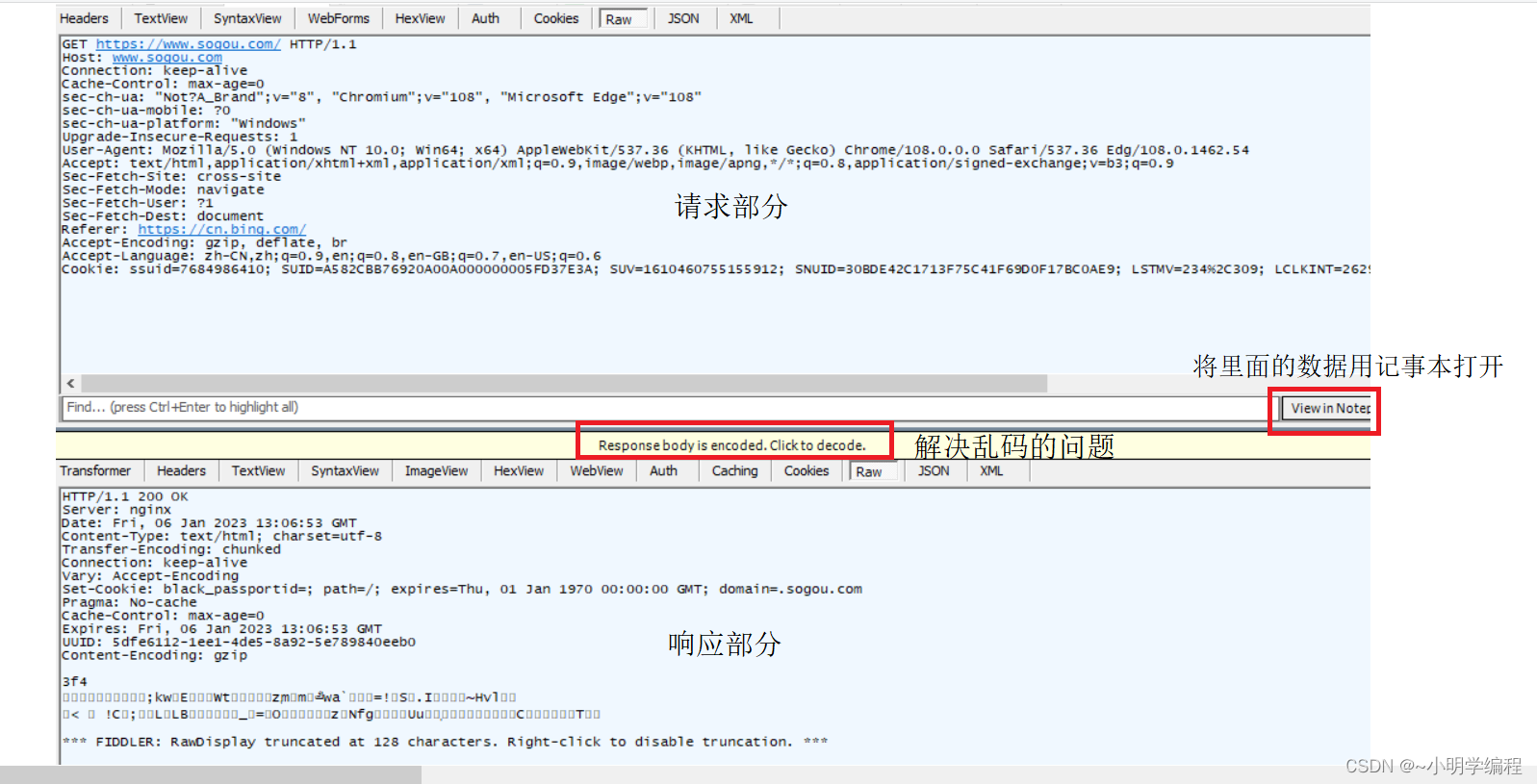This screenshot has width=1537, height=784.
Task: Switch to request Auth tab
Action: [x=485, y=18]
